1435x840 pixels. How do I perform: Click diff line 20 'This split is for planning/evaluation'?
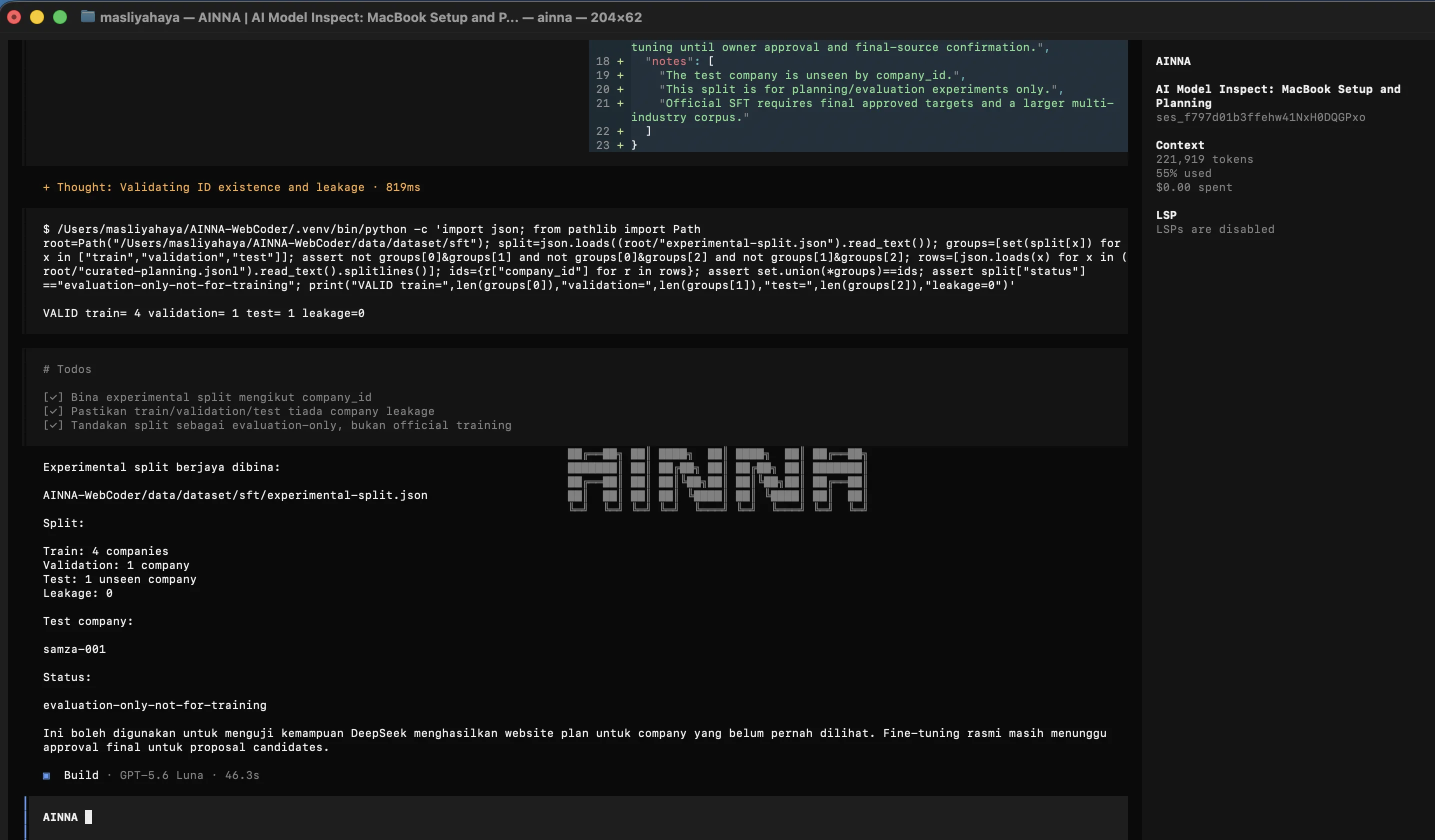click(x=858, y=89)
